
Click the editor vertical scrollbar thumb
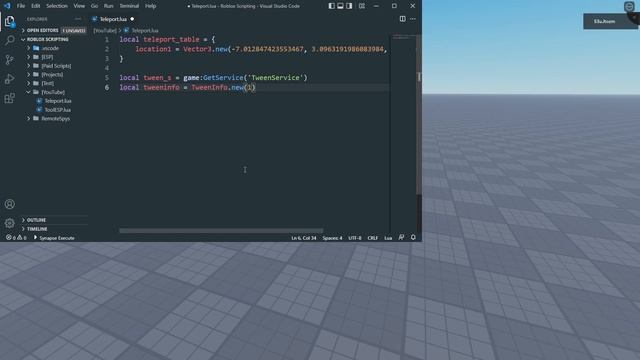(x=419, y=114)
